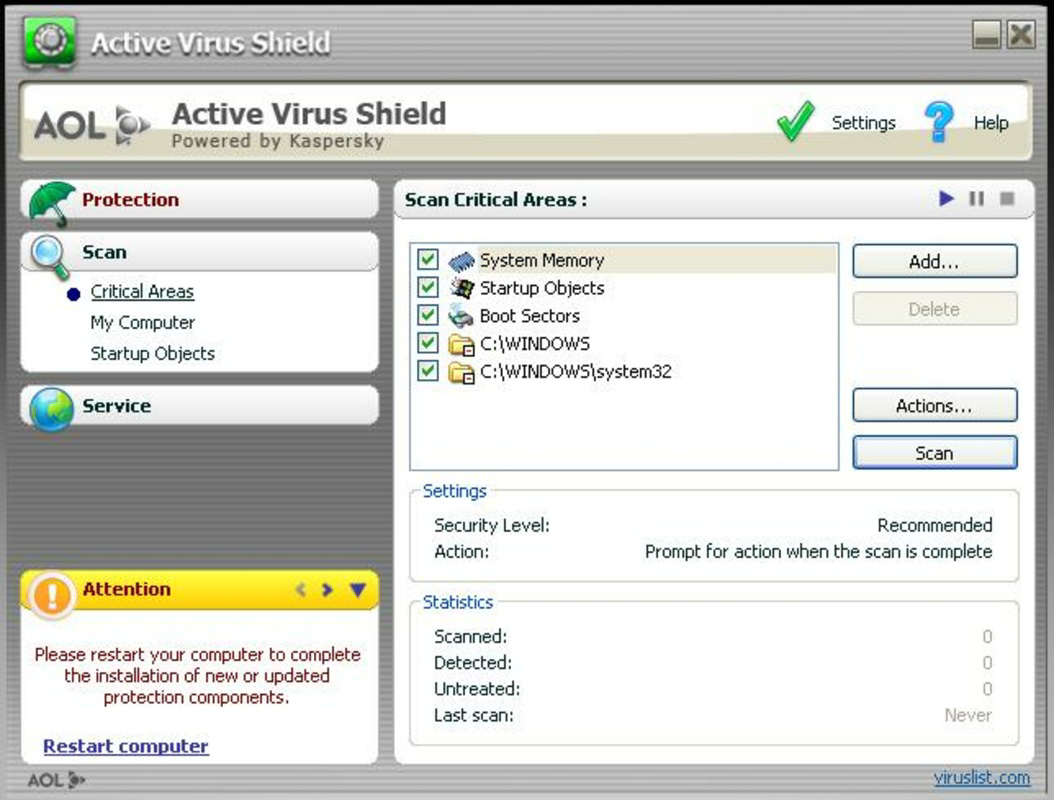The width and height of the screenshot is (1054, 800).
Task: Pause the scan with pause button
Action: tap(976, 198)
